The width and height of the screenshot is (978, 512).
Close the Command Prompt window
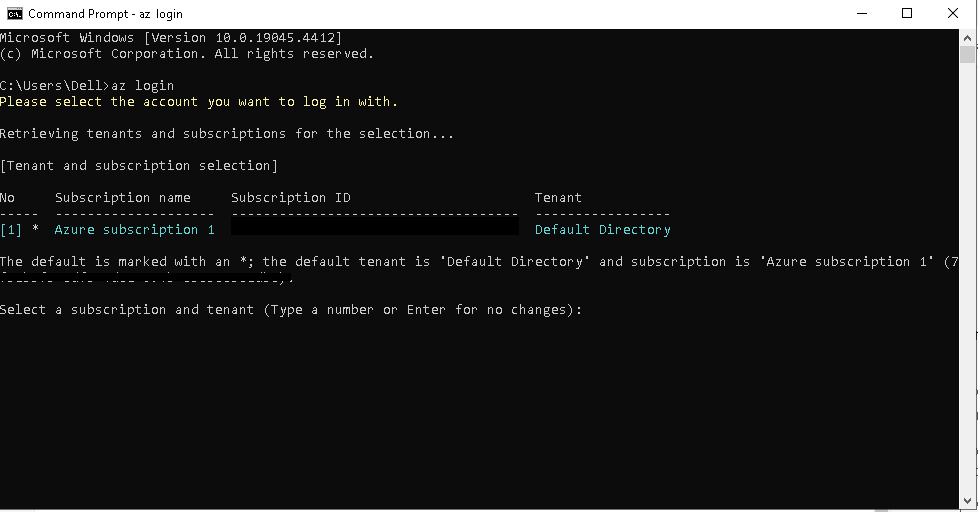953,14
